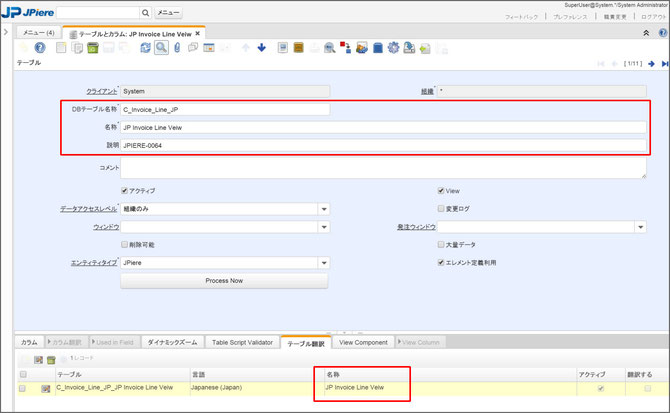Open Active Workflows toolbar icon

click(345, 47)
